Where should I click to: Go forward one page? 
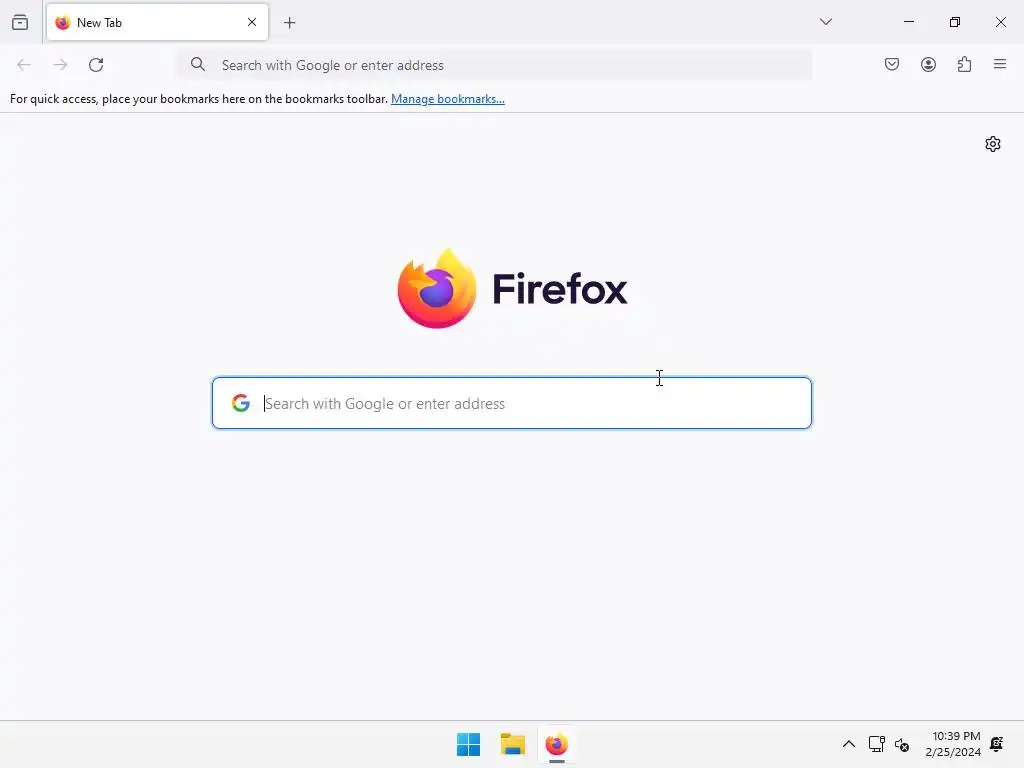(x=60, y=65)
